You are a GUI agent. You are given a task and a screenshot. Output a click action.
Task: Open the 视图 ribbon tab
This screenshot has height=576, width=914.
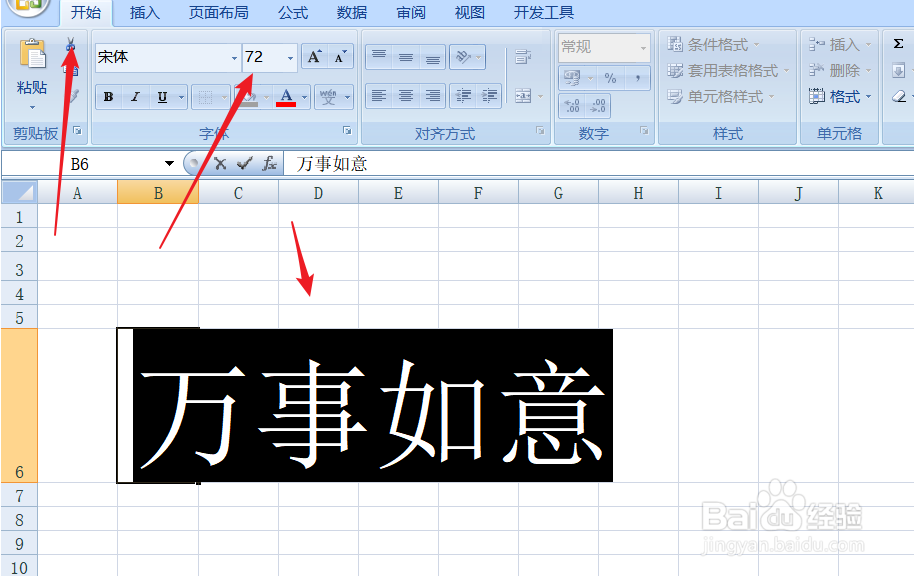[468, 13]
